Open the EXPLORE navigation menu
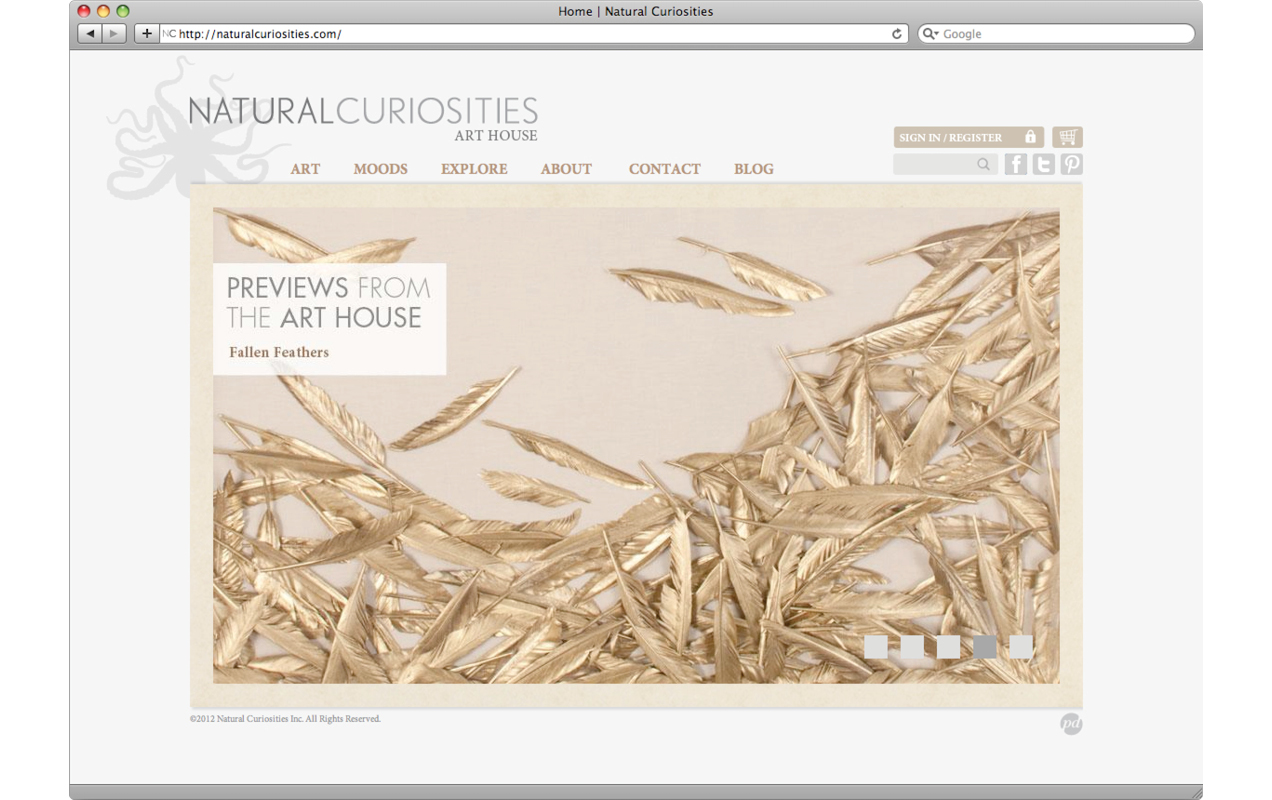This screenshot has height=800, width=1272. [474, 169]
